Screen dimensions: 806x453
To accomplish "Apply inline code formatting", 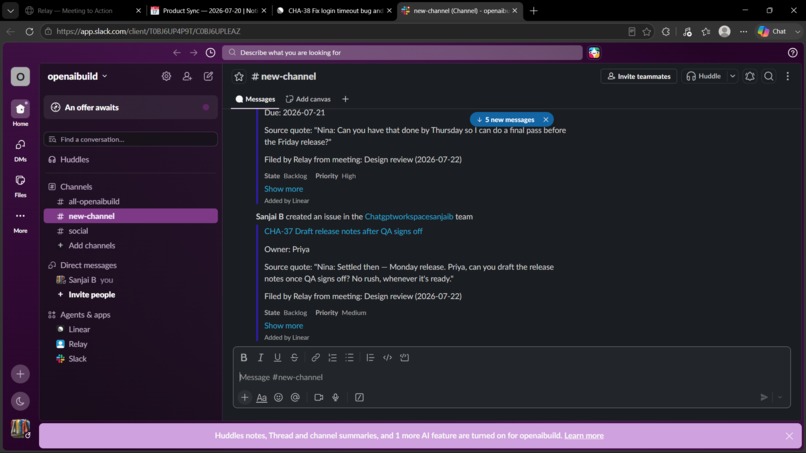I will (x=388, y=357).
